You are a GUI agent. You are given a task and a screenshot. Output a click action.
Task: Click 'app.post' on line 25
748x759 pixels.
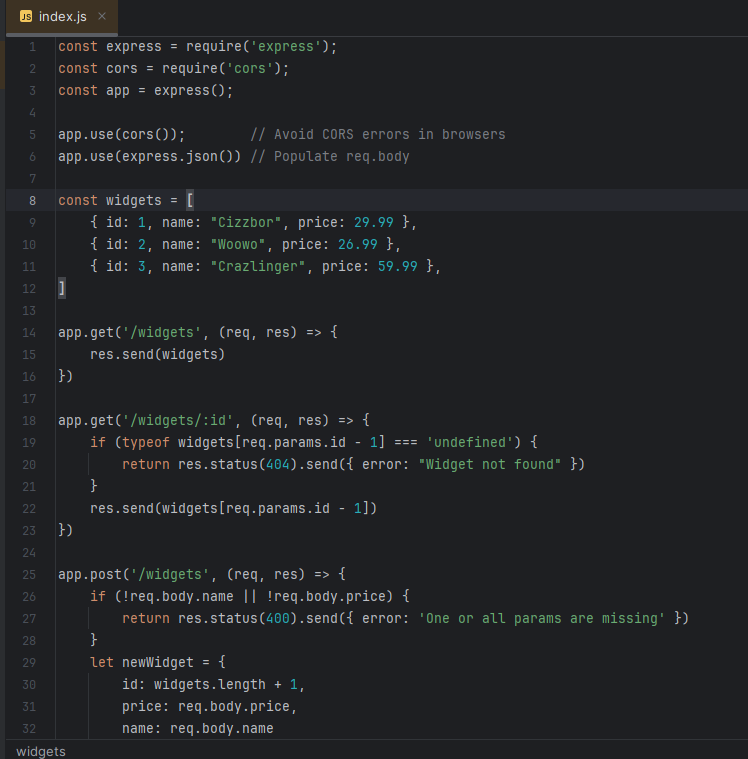pos(90,575)
